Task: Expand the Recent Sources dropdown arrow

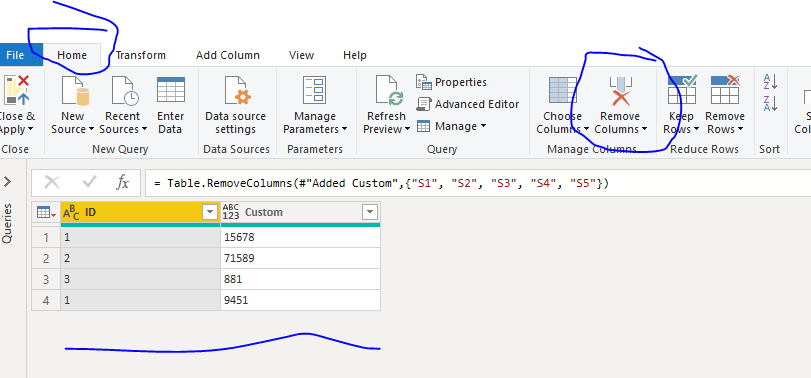Action: click(144, 129)
